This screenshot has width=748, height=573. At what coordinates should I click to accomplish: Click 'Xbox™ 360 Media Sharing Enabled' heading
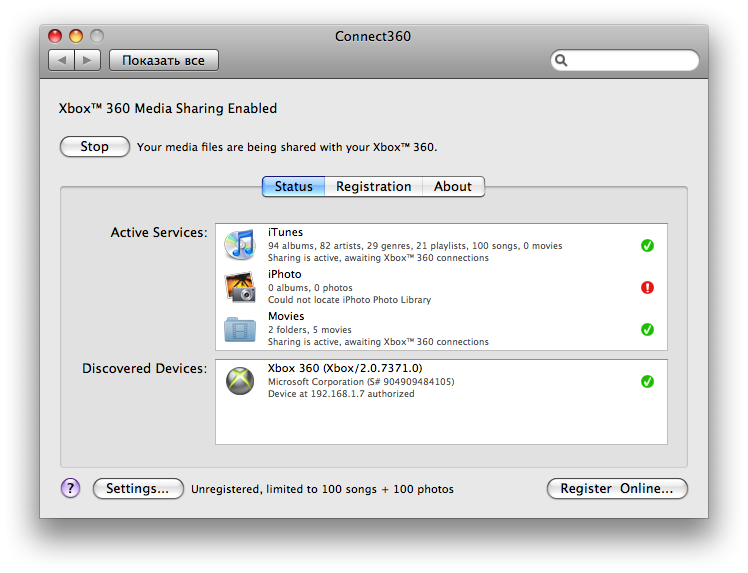coord(168,108)
